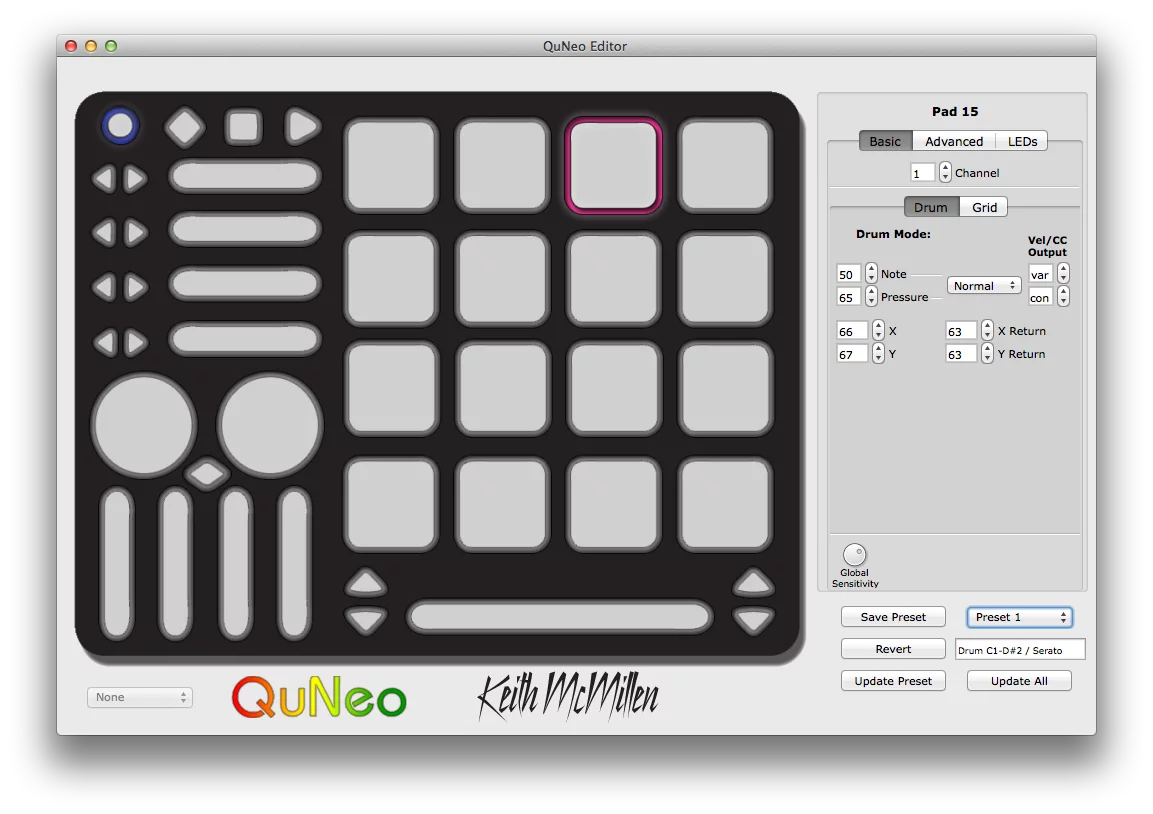Image resolution: width=1153 pixels, height=814 pixels.
Task: Click the up arrow pad above the long slider
Action: coord(365,580)
